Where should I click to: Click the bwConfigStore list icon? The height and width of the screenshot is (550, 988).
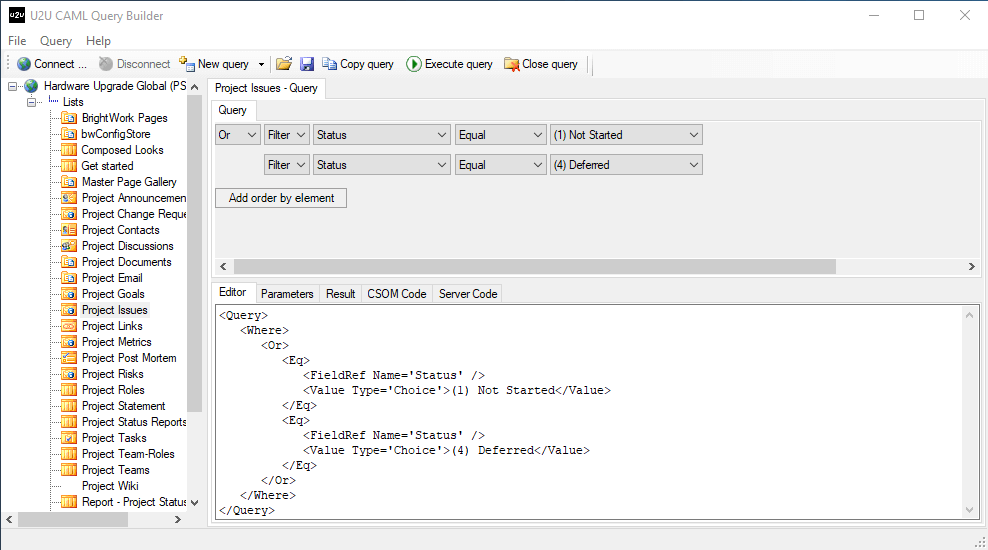pos(69,134)
